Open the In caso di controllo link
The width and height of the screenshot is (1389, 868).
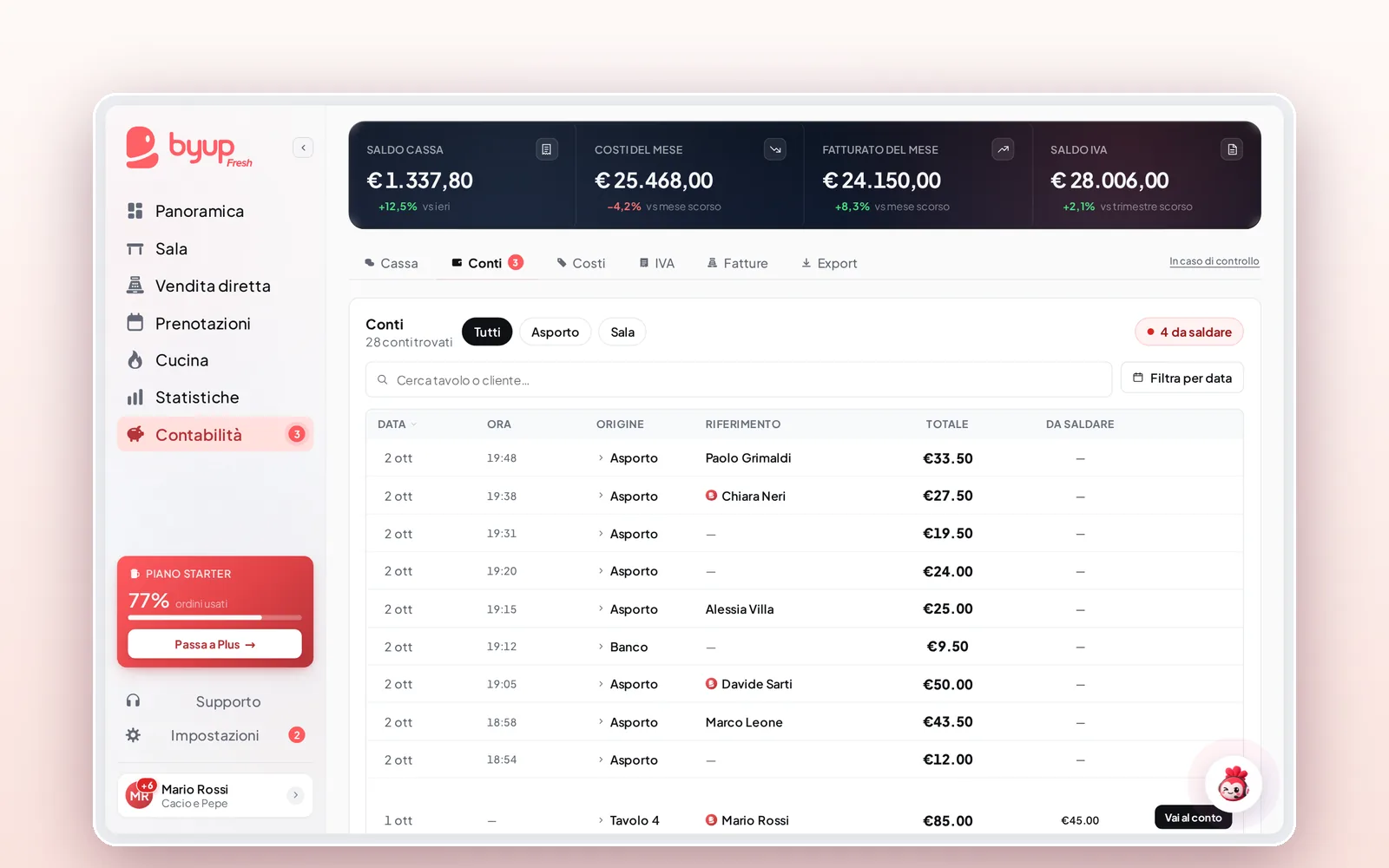[x=1214, y=261]
